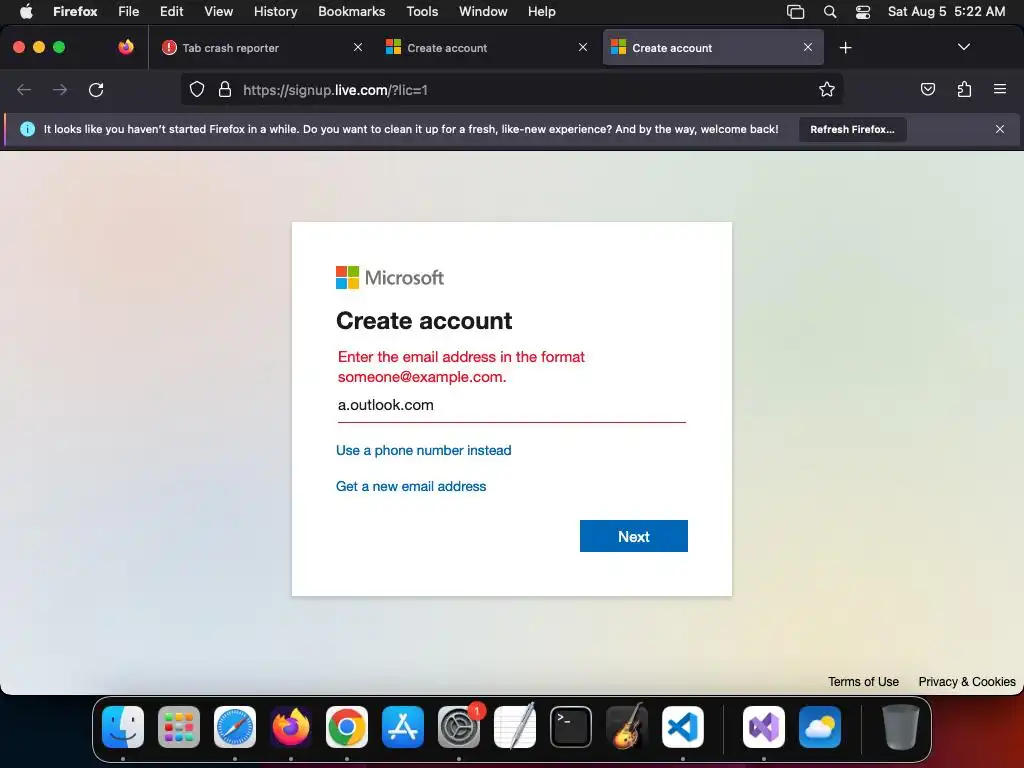Switch to the middle Create account tab
This screenshot has width=1024, height=768.
488,48
